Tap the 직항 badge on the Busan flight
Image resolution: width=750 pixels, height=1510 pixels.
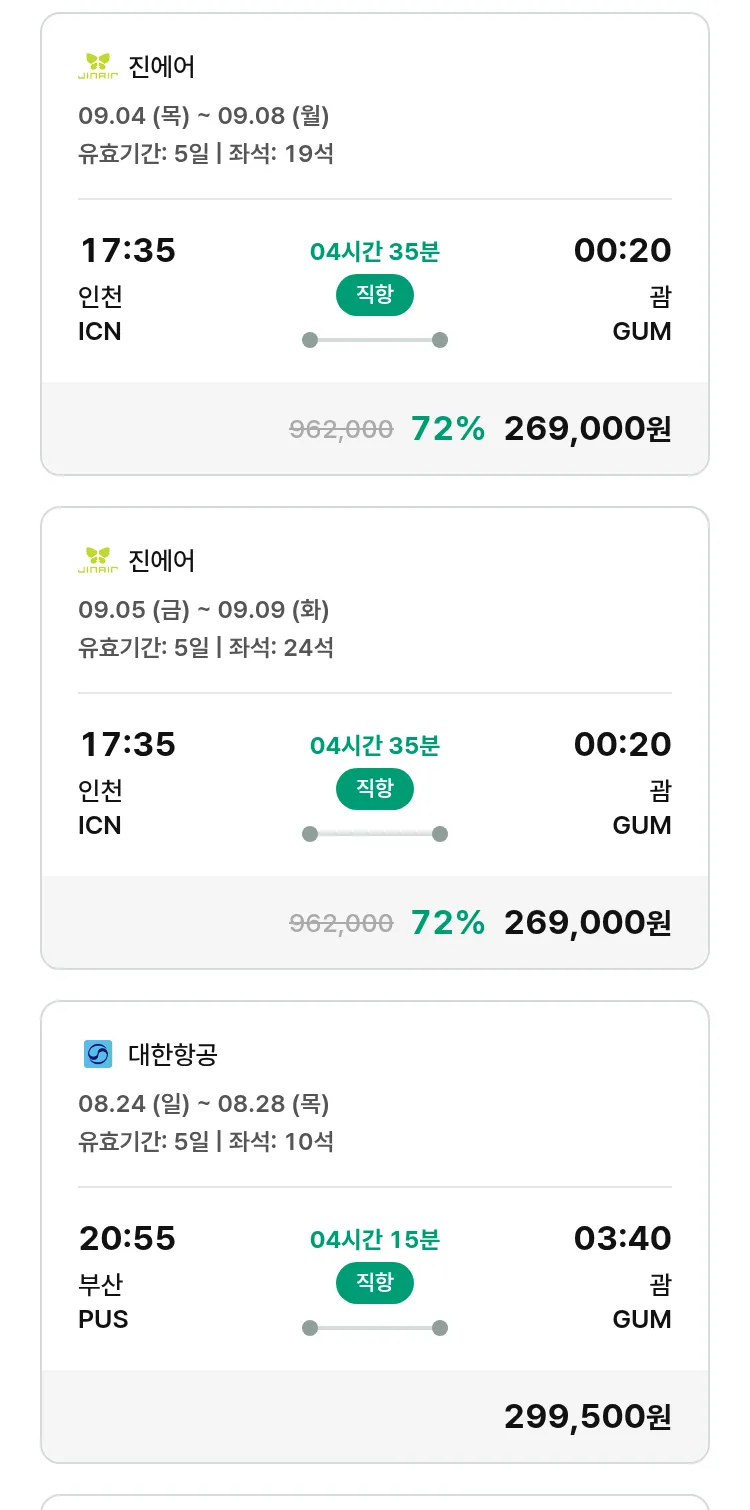(374, 1283)
